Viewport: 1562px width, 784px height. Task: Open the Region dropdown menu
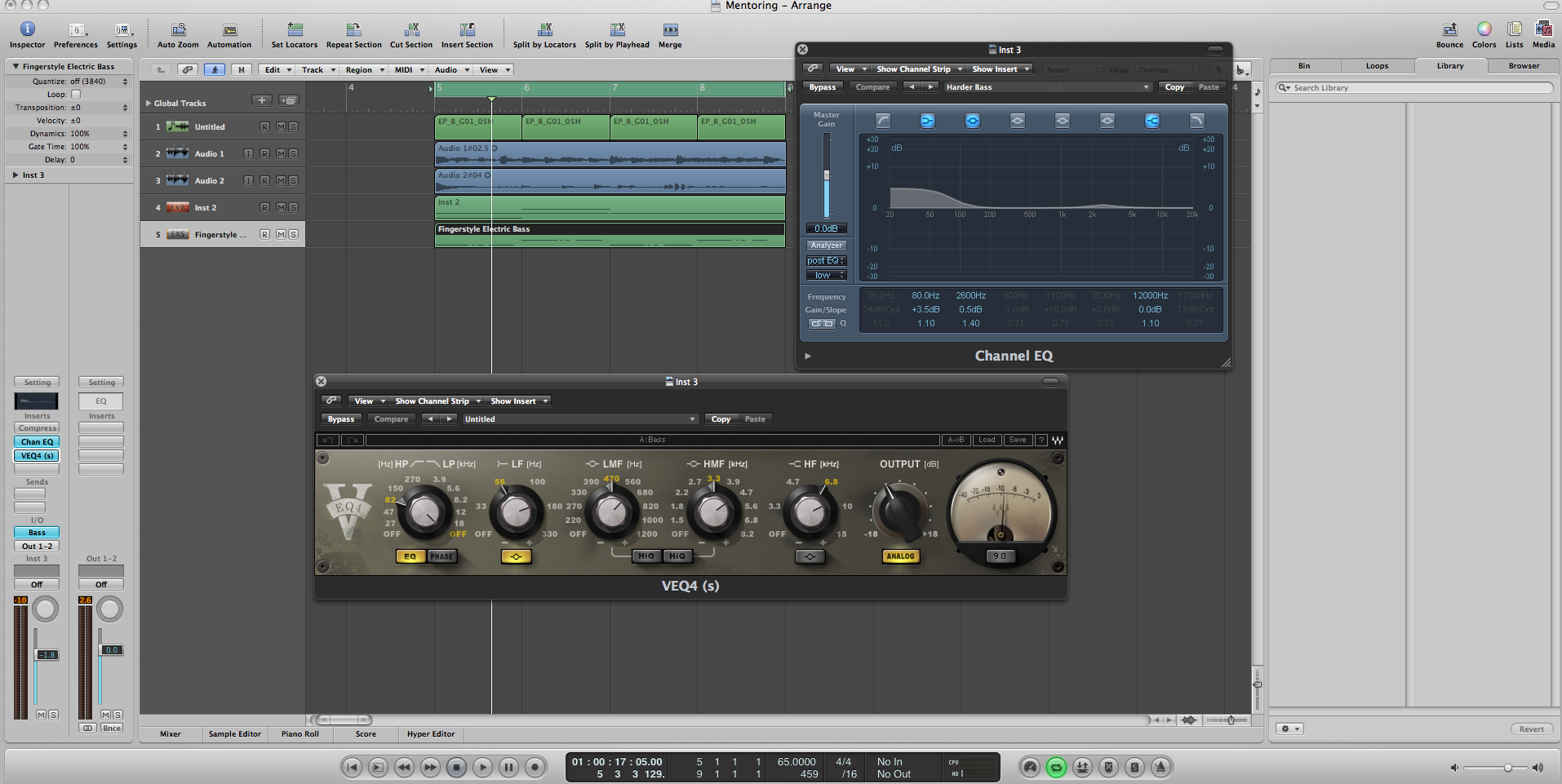pos(365,70)
